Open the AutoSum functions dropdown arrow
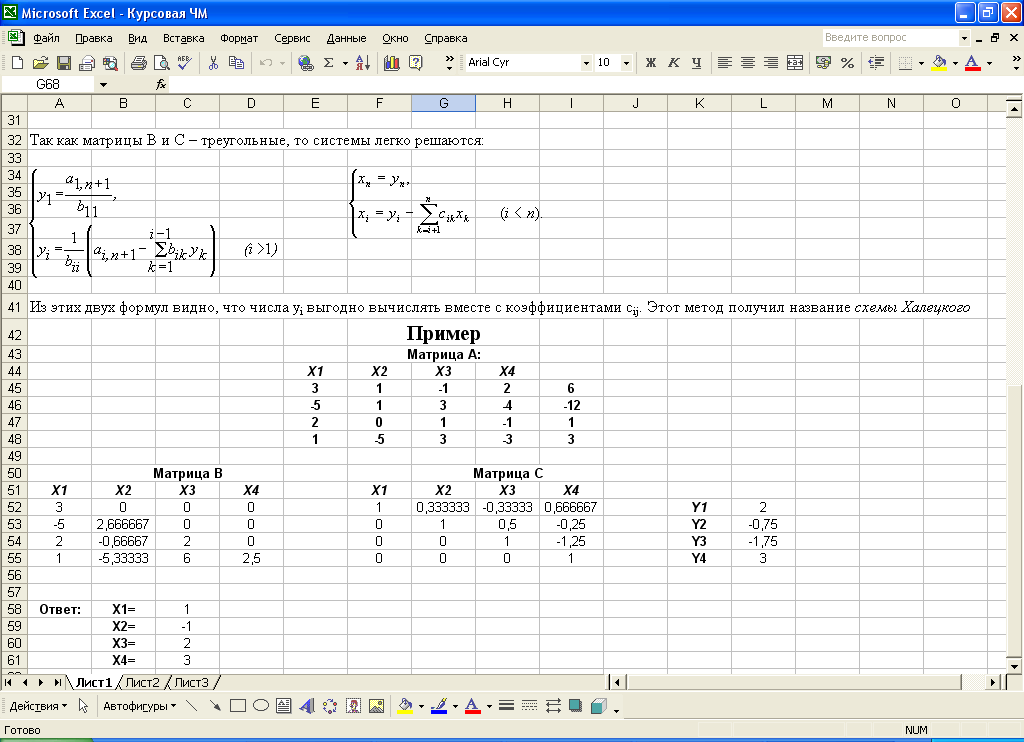Viewport: 1024px width, 742px height. 345,63
